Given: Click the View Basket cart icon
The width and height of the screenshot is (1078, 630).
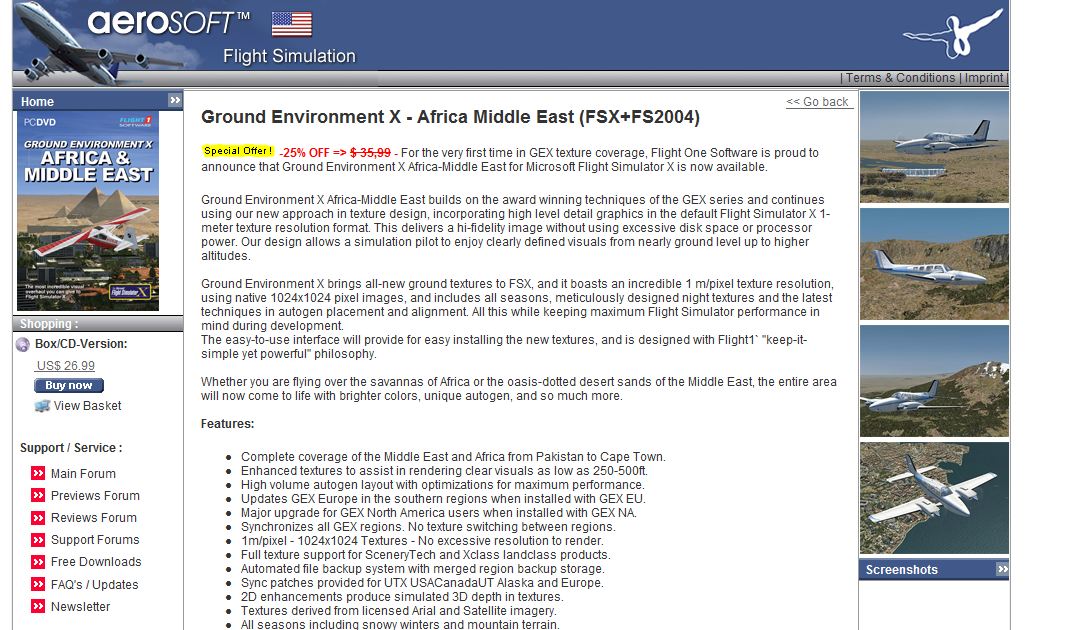Looking at the screenshot, I should 42,406.
